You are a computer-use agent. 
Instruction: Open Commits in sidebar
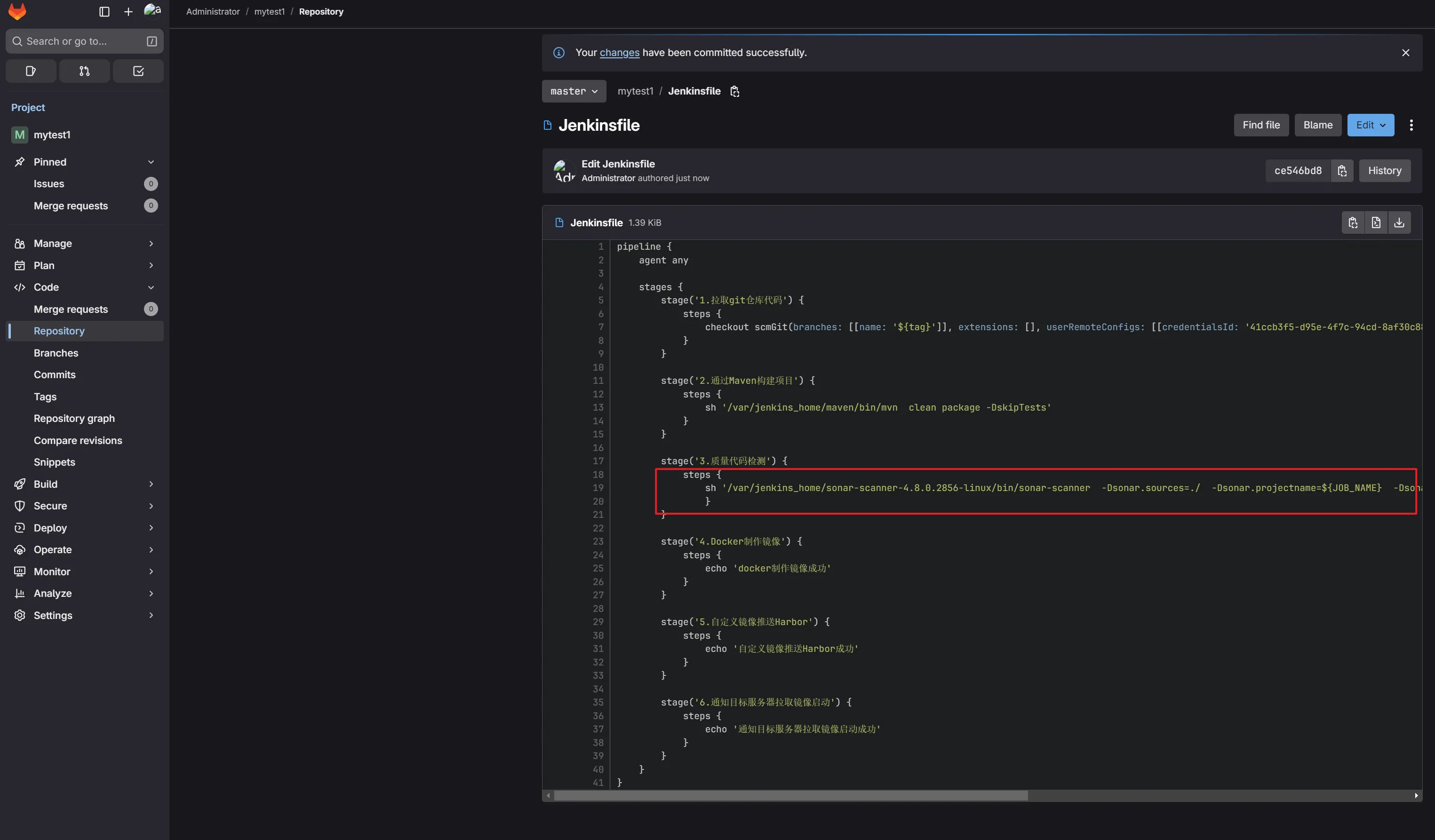click(55, 374)
